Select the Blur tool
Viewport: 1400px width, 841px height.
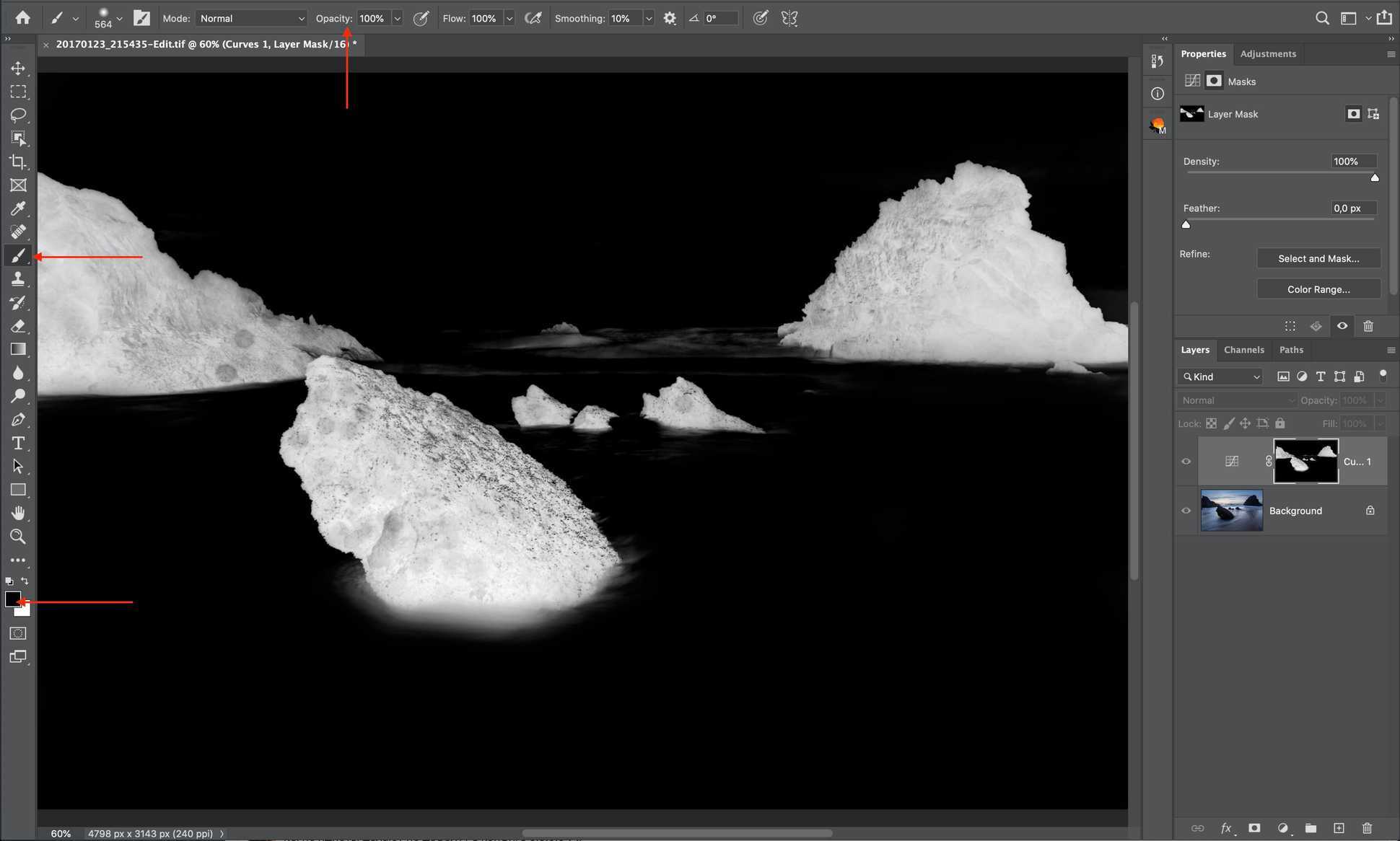(18, 373)
